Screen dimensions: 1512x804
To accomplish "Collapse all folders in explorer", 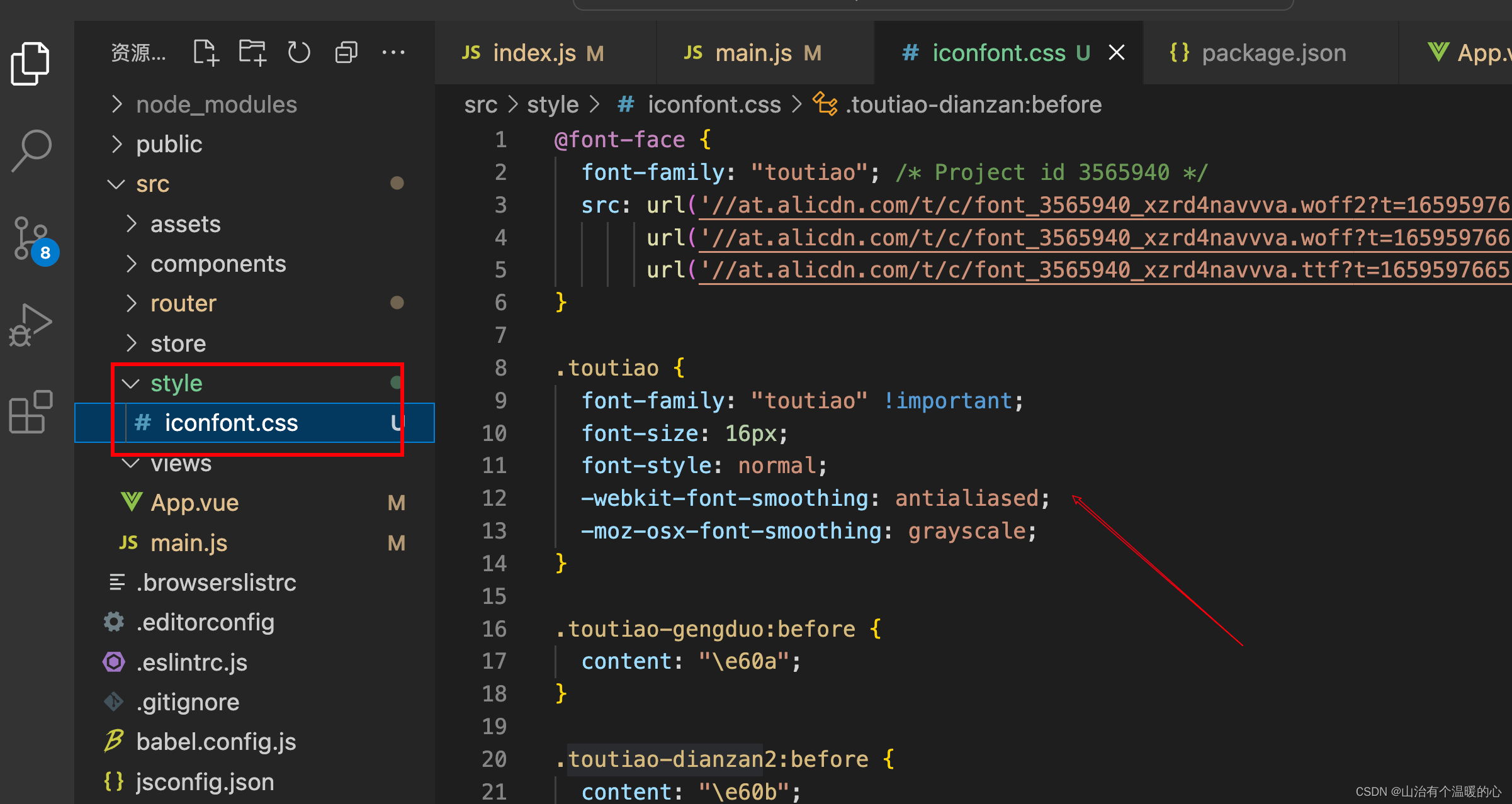I will 346,53.
